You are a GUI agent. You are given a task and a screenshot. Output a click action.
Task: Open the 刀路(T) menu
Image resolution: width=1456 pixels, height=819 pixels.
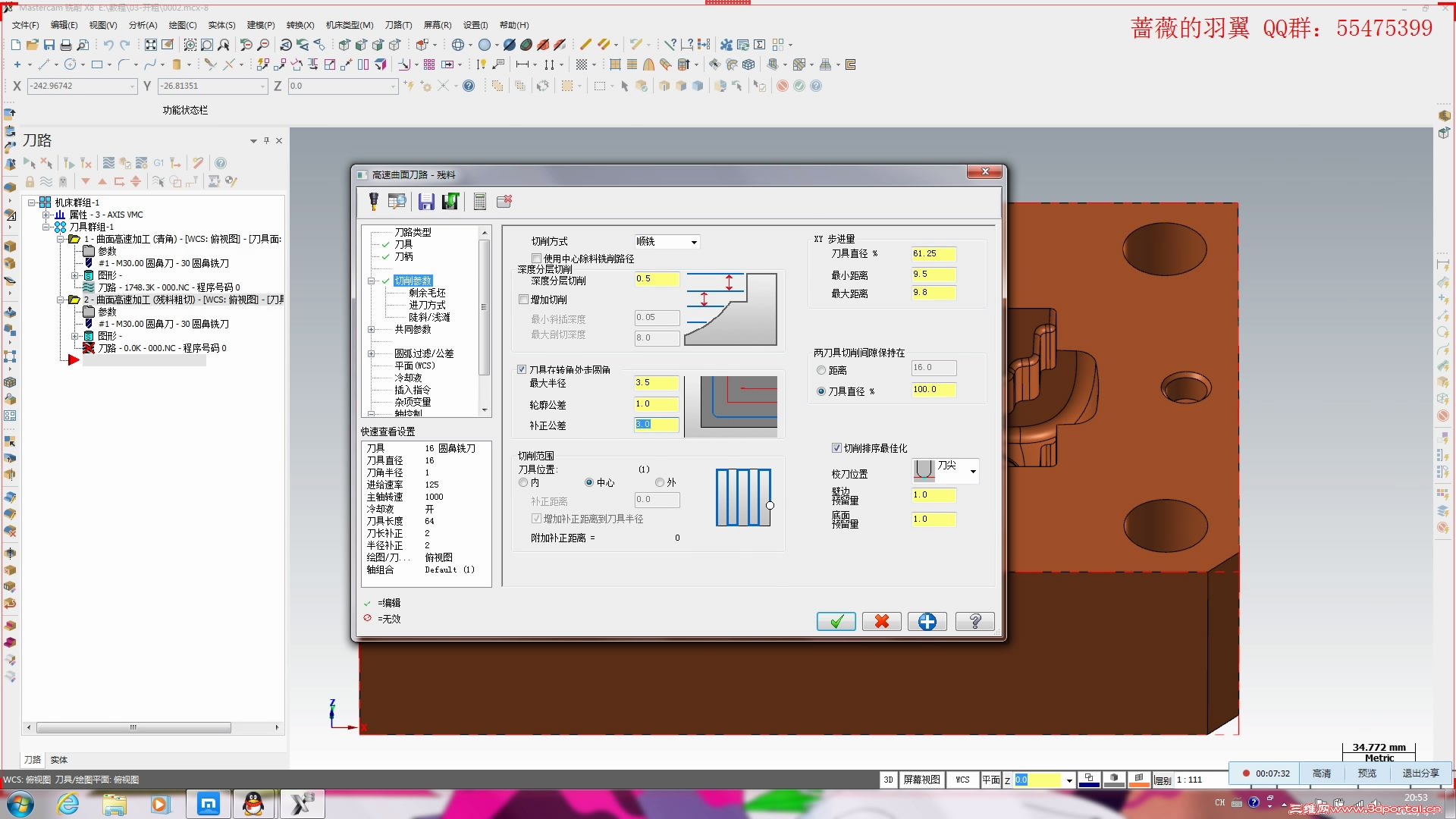point(398,25)
